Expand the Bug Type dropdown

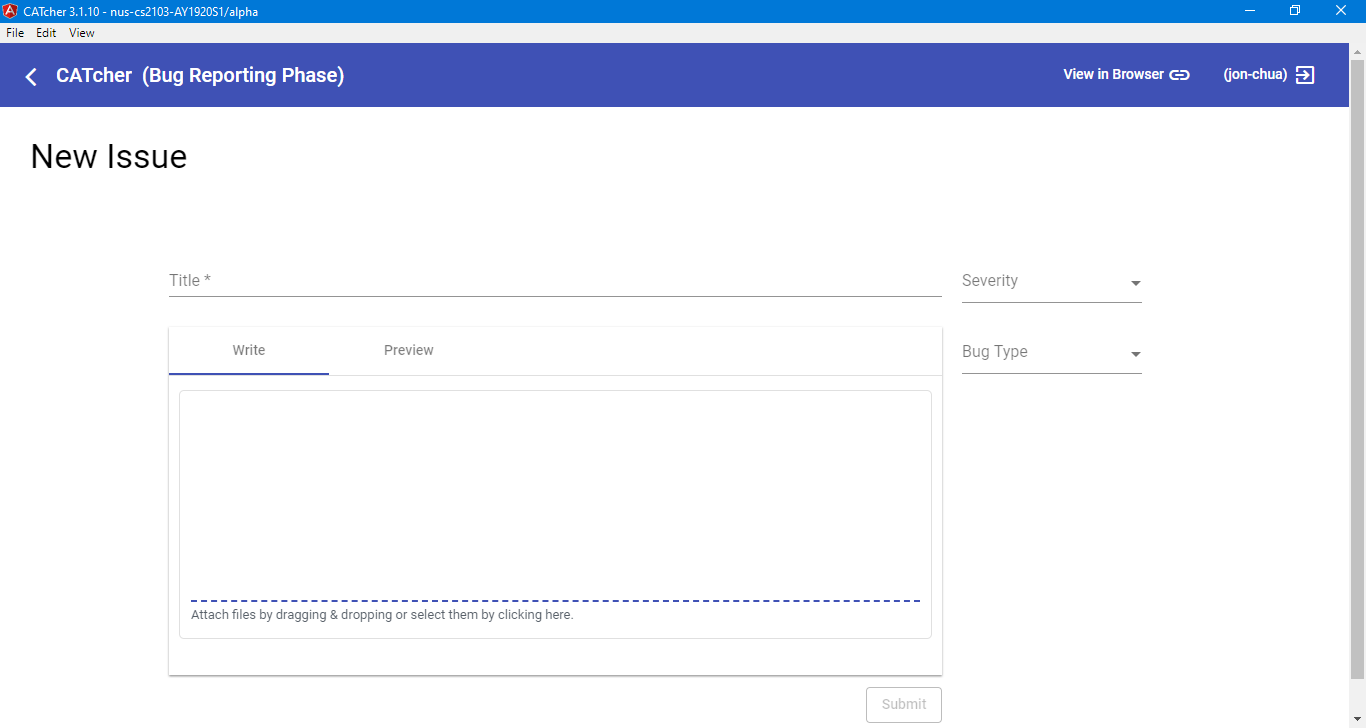(1051, 353)
